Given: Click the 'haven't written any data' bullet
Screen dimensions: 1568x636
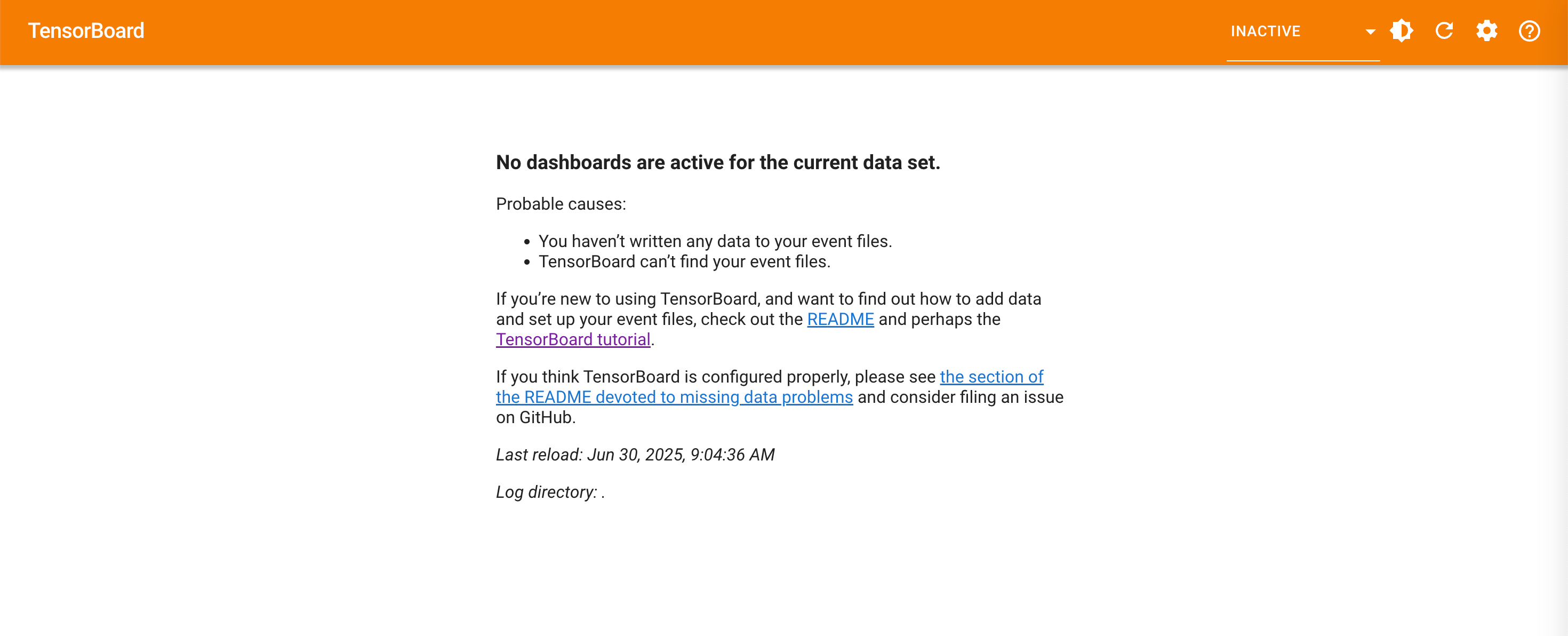Looking at the screenshot, I should point(715,242).
